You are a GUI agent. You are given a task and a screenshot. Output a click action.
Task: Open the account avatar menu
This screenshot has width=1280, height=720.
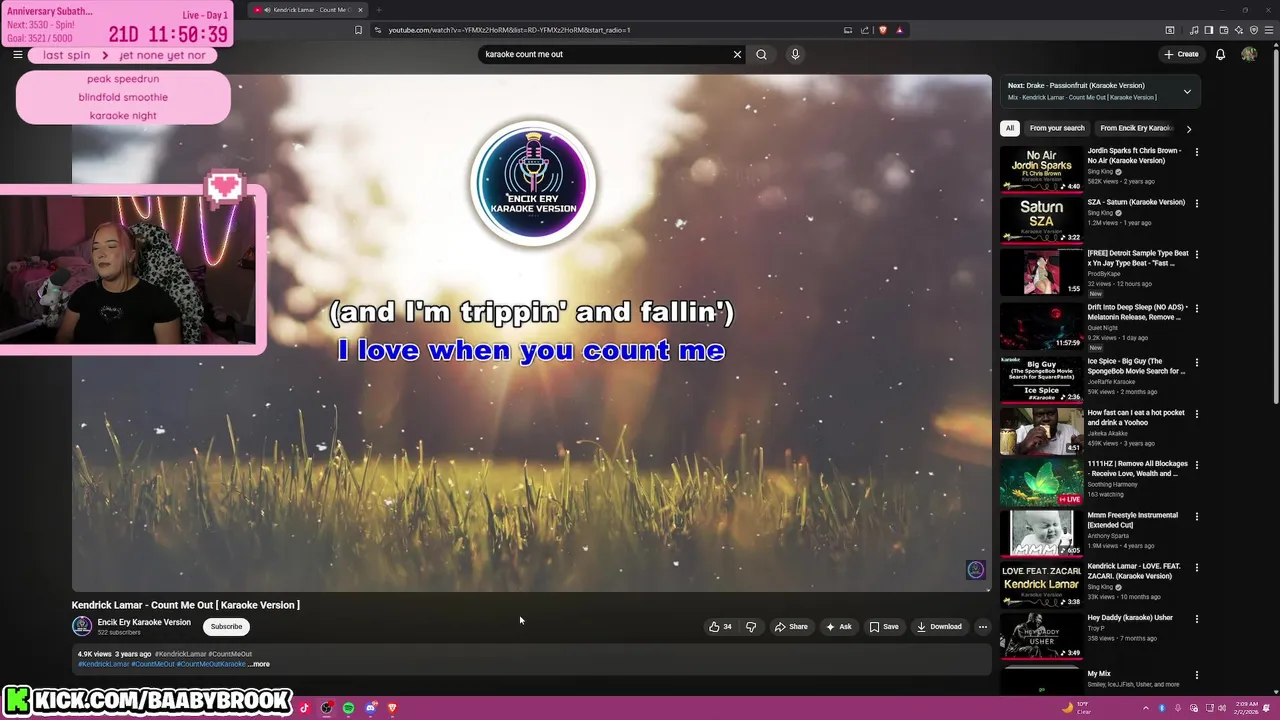point(1249,54)
